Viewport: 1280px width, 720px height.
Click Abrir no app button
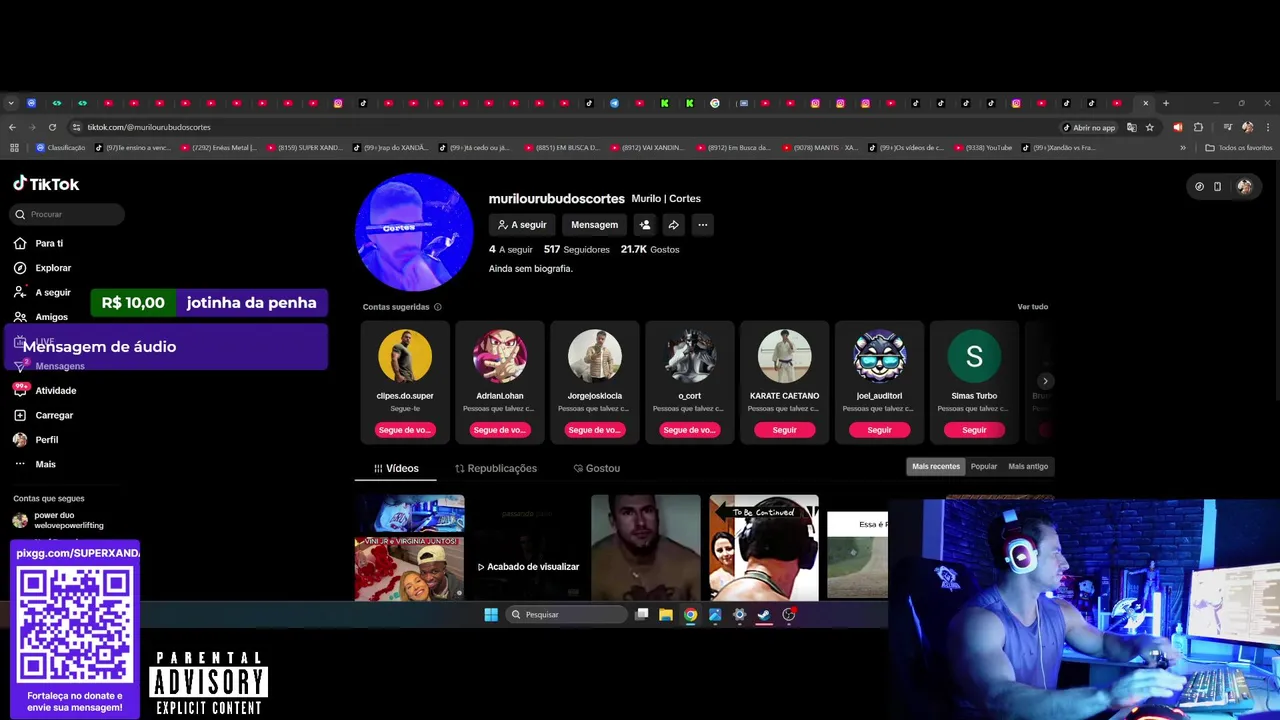point(1089,127)
